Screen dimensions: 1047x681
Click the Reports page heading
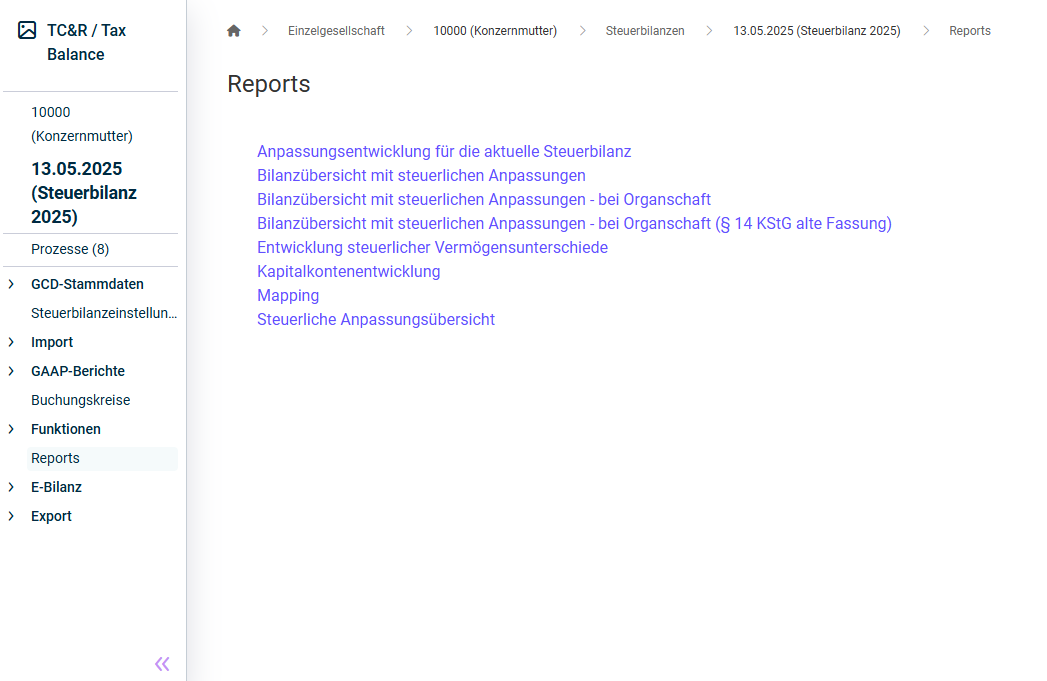click(x=268, y=84)
